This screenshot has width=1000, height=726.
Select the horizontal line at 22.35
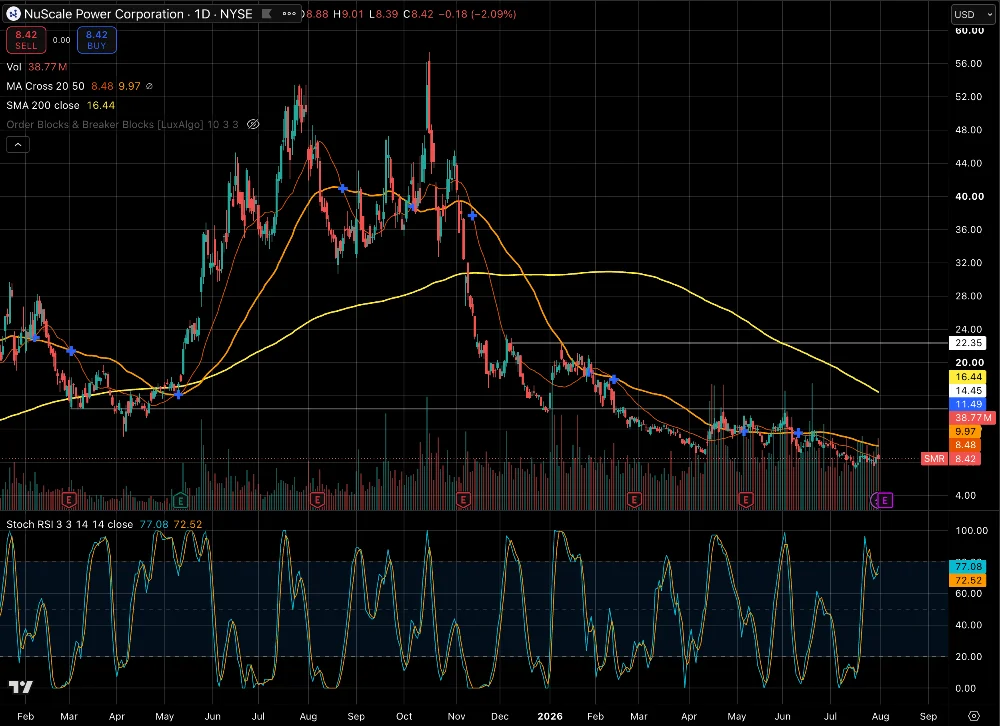[x=727, y=343]
